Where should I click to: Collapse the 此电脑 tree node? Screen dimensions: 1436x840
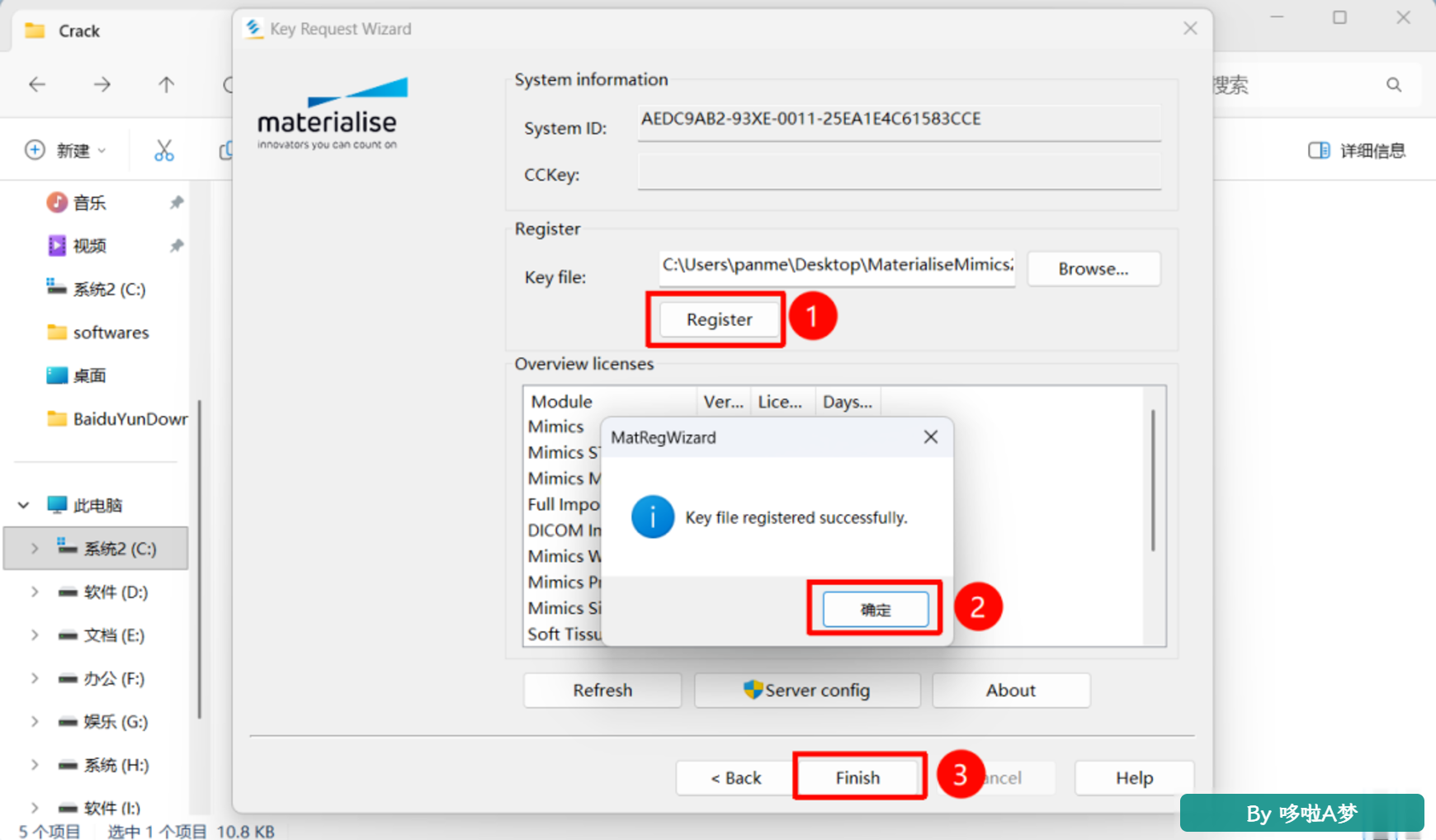(23, 505)
